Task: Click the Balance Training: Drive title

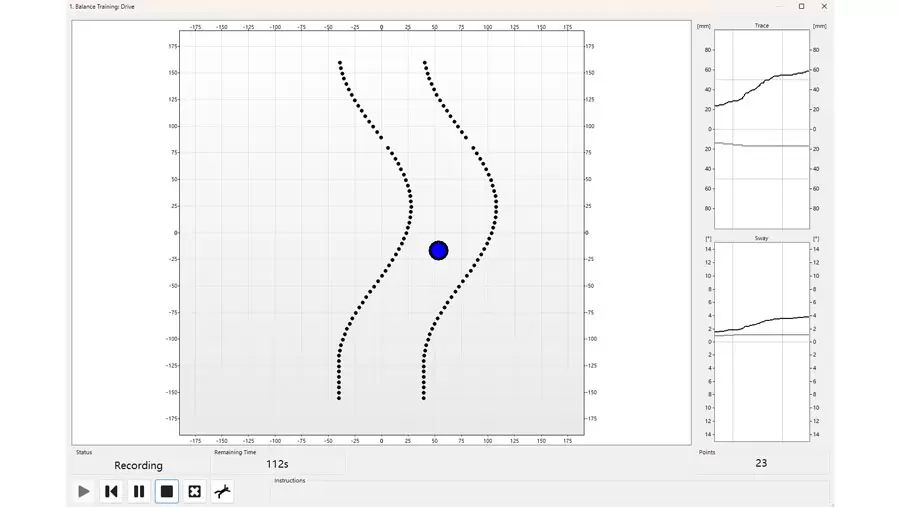Action: pos(102,6)
